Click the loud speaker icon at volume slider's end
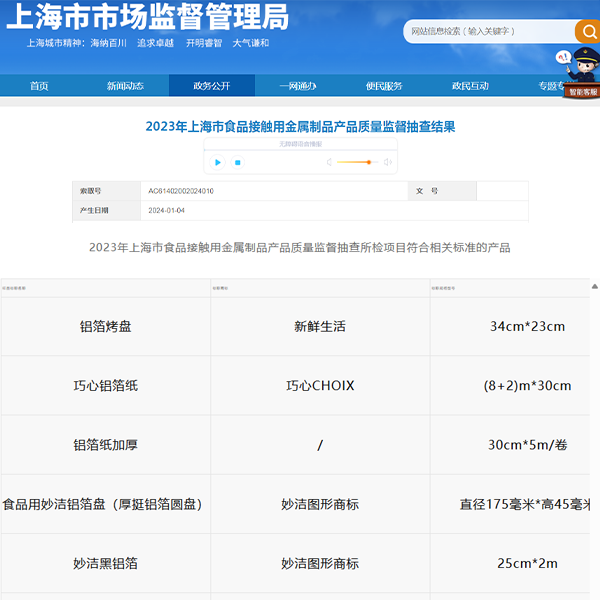Viewport: 600px width, 600px height. pos(388,162)
